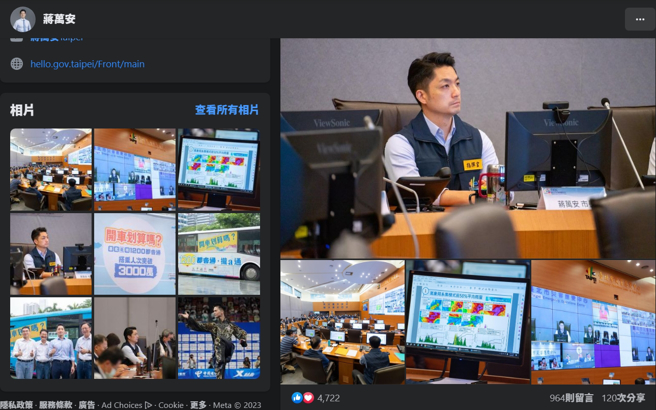Click the Ad Choices icon in footer
The width and height of the screenshot is (656, 410).
coord(148,405)
